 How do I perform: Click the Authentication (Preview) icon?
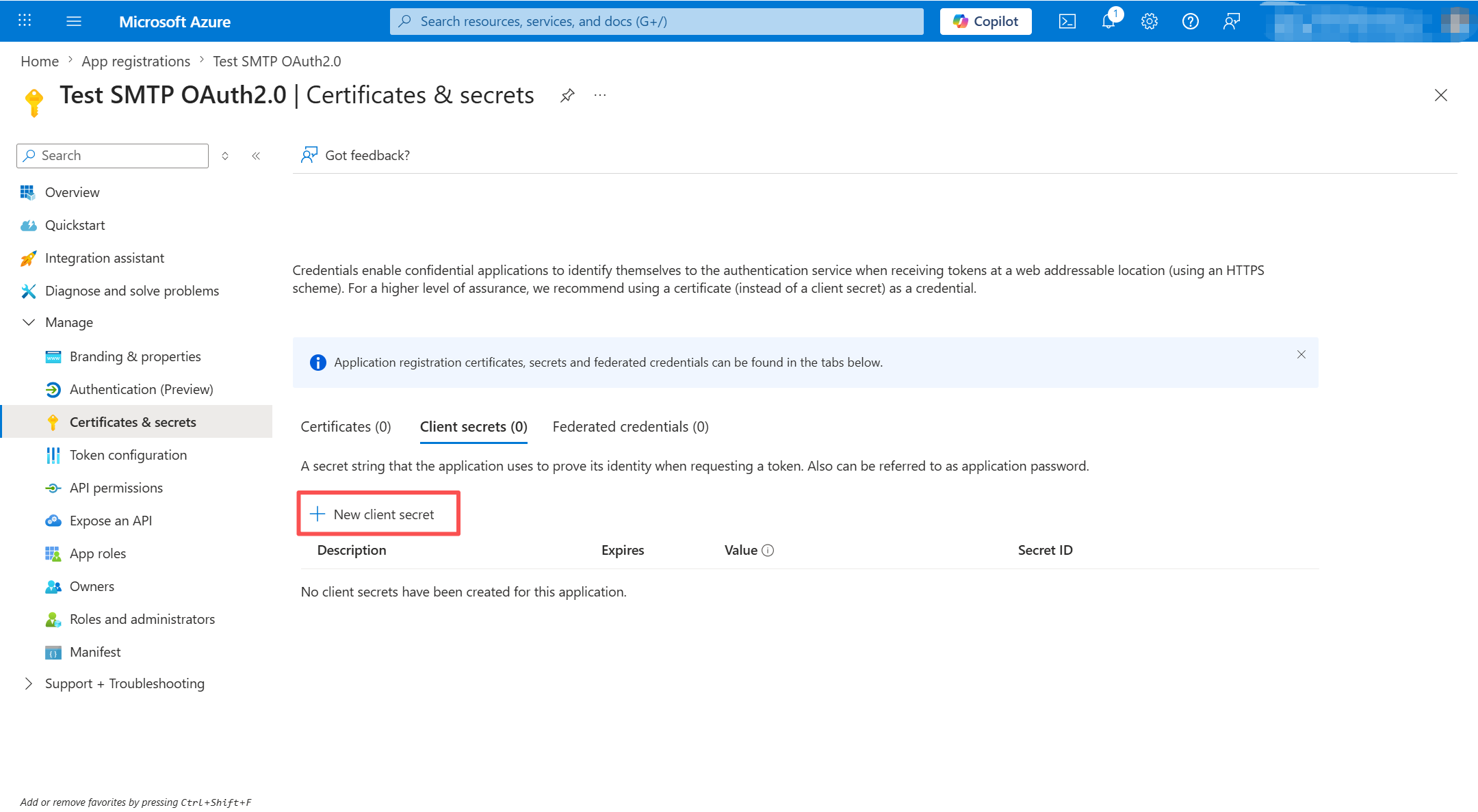[53, 389]
